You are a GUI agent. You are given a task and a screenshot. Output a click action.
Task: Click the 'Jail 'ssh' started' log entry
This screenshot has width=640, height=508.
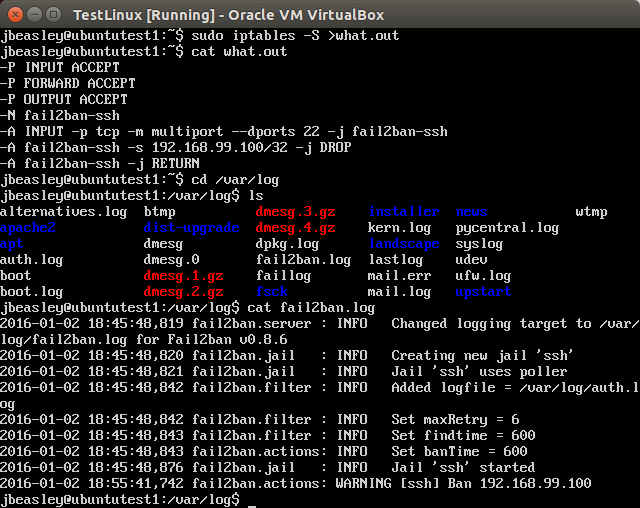pos(268,467)
